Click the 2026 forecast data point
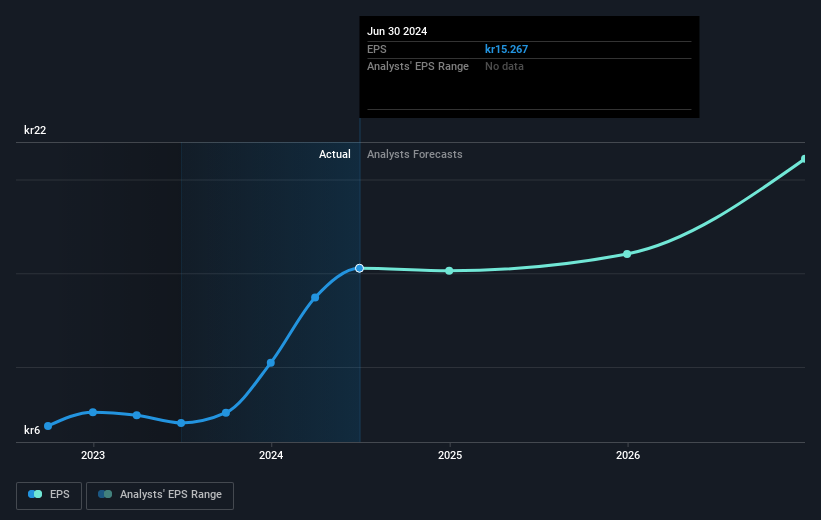This screenshot has width=821, height=520. (627, 254)
